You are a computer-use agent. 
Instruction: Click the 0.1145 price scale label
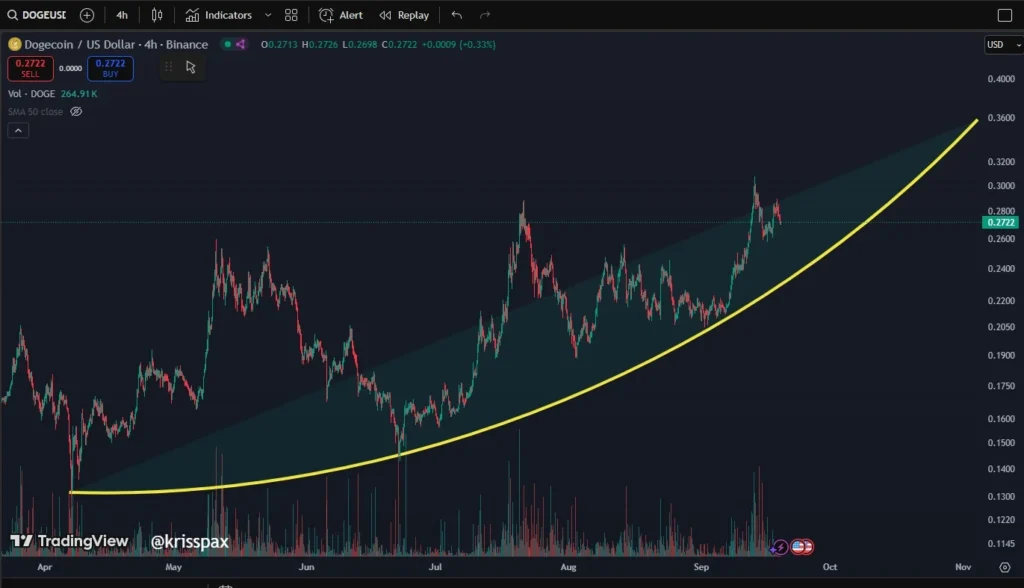click(1001, 544)
